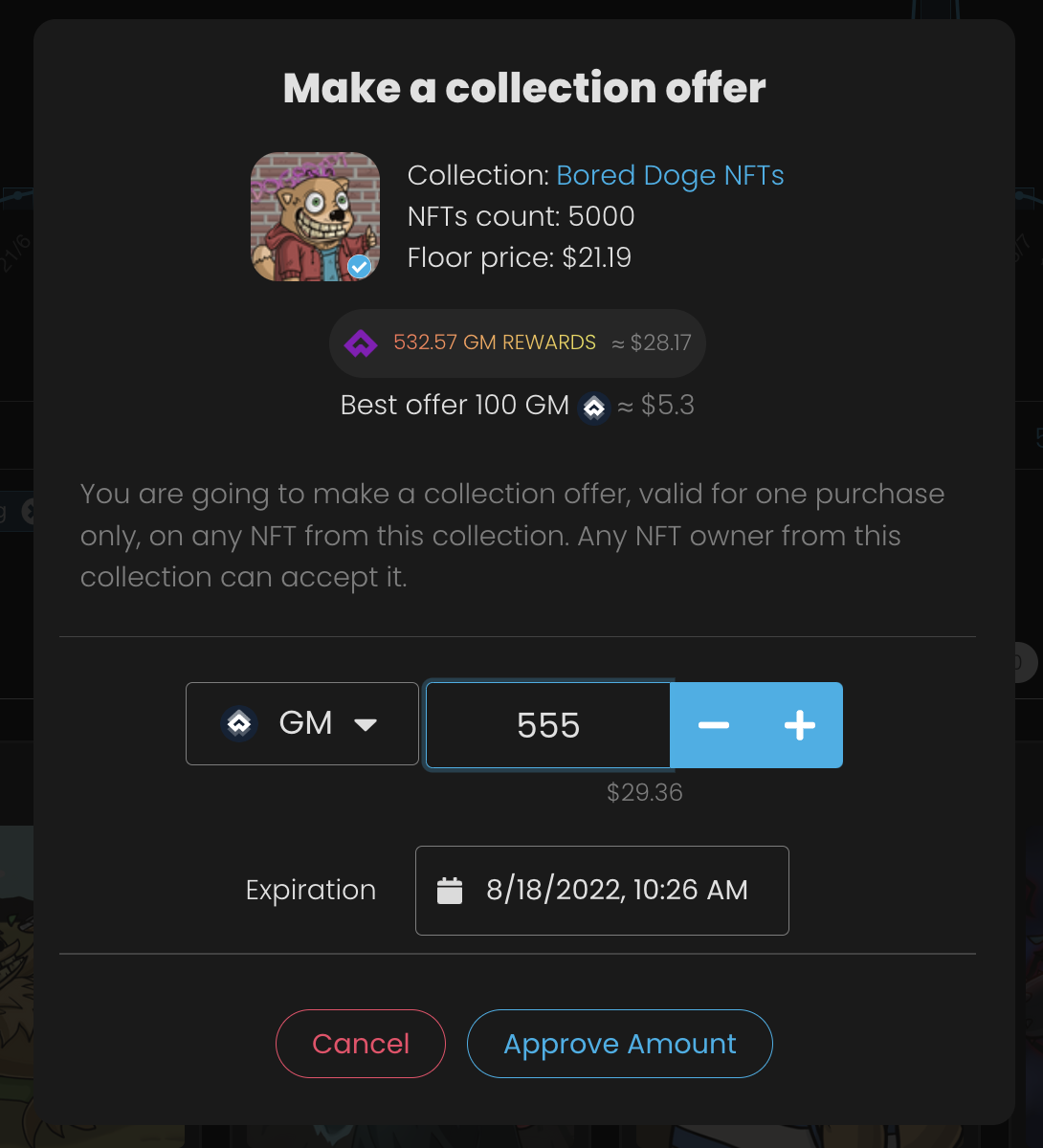Viewport: 1043px width, 1148px height.
Task: Cancel the collection offer
Action: 361,1044
